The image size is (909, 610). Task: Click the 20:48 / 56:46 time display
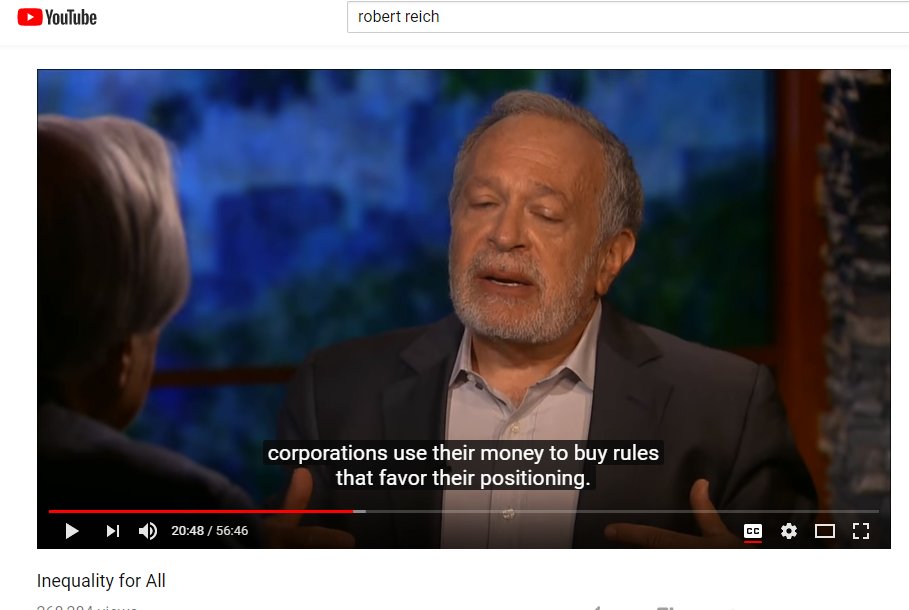pos(209,531)
